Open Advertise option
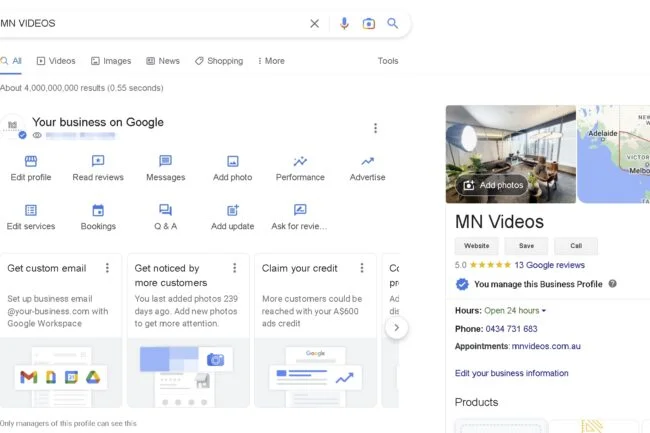 pyautogui.click(x=367, y=169)
